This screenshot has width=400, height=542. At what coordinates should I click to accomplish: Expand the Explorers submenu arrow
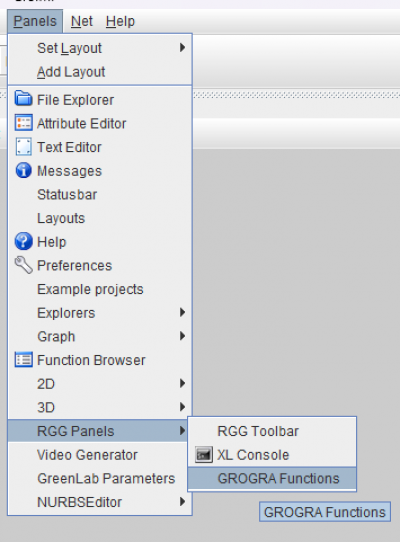click(182, 312)
